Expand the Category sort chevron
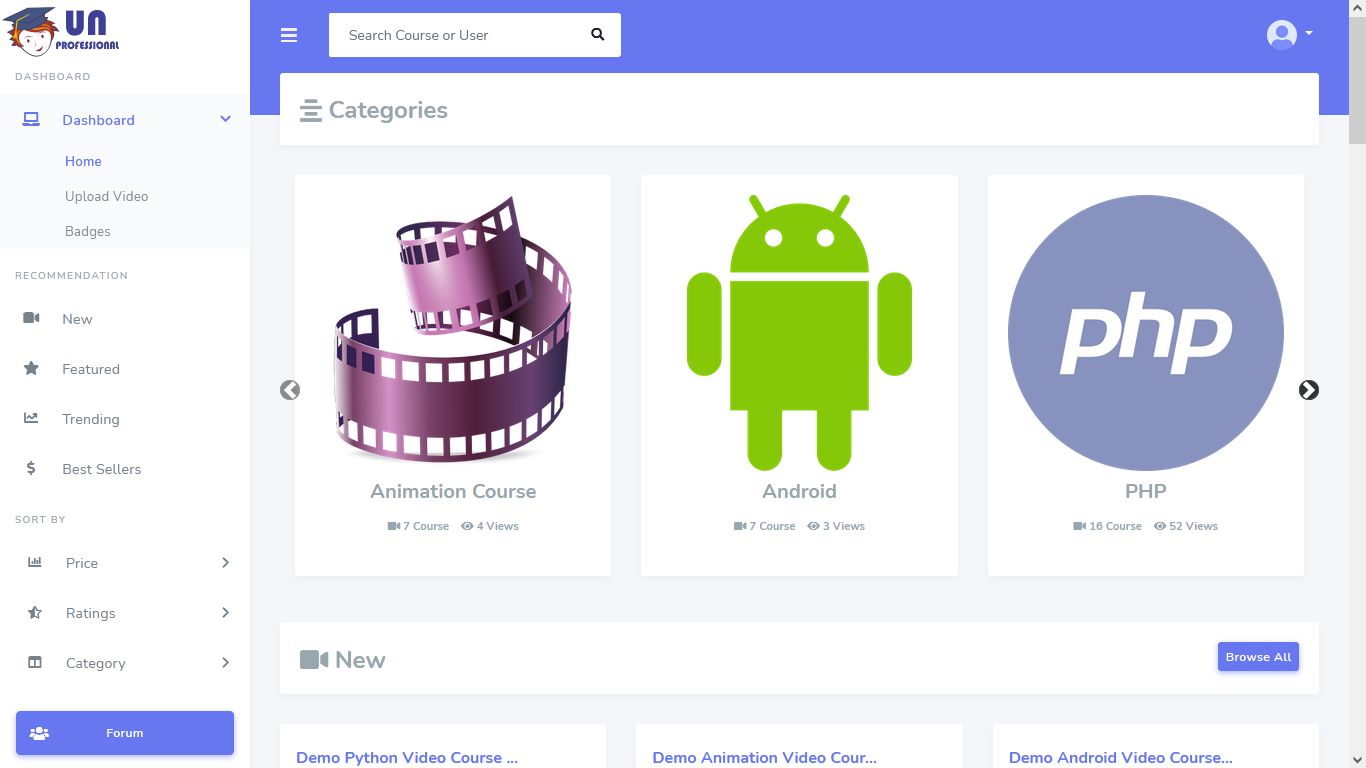This screenshot has width=1366, height=768. click(x=226, y=662)
